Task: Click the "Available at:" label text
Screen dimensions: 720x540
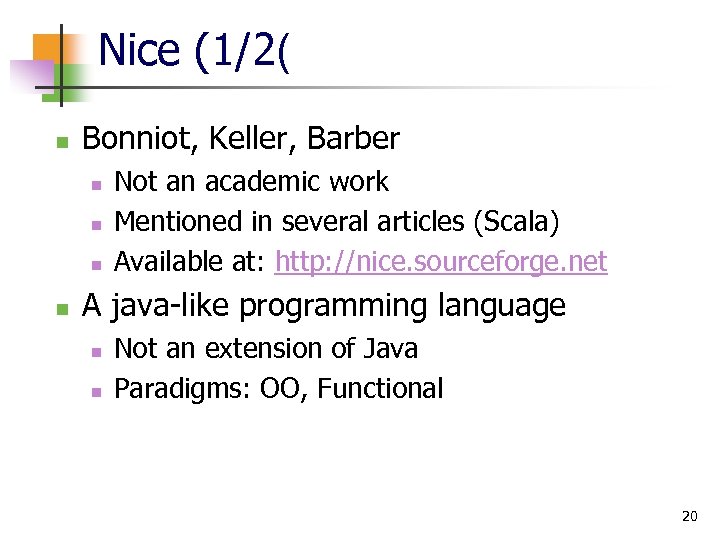Action: pyautogui.click(x=190, y=262)
